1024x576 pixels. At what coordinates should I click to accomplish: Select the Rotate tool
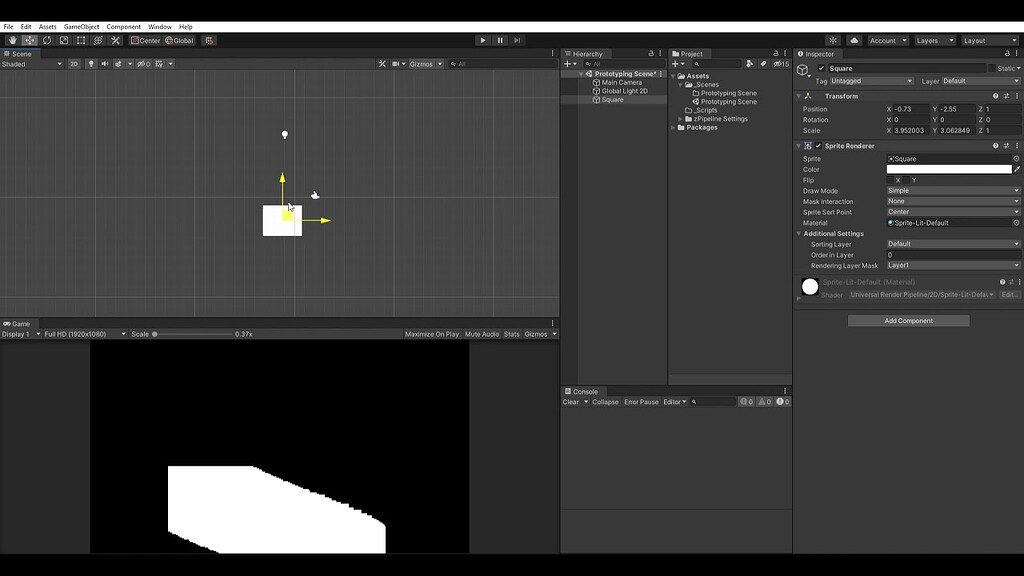(46, 40)
